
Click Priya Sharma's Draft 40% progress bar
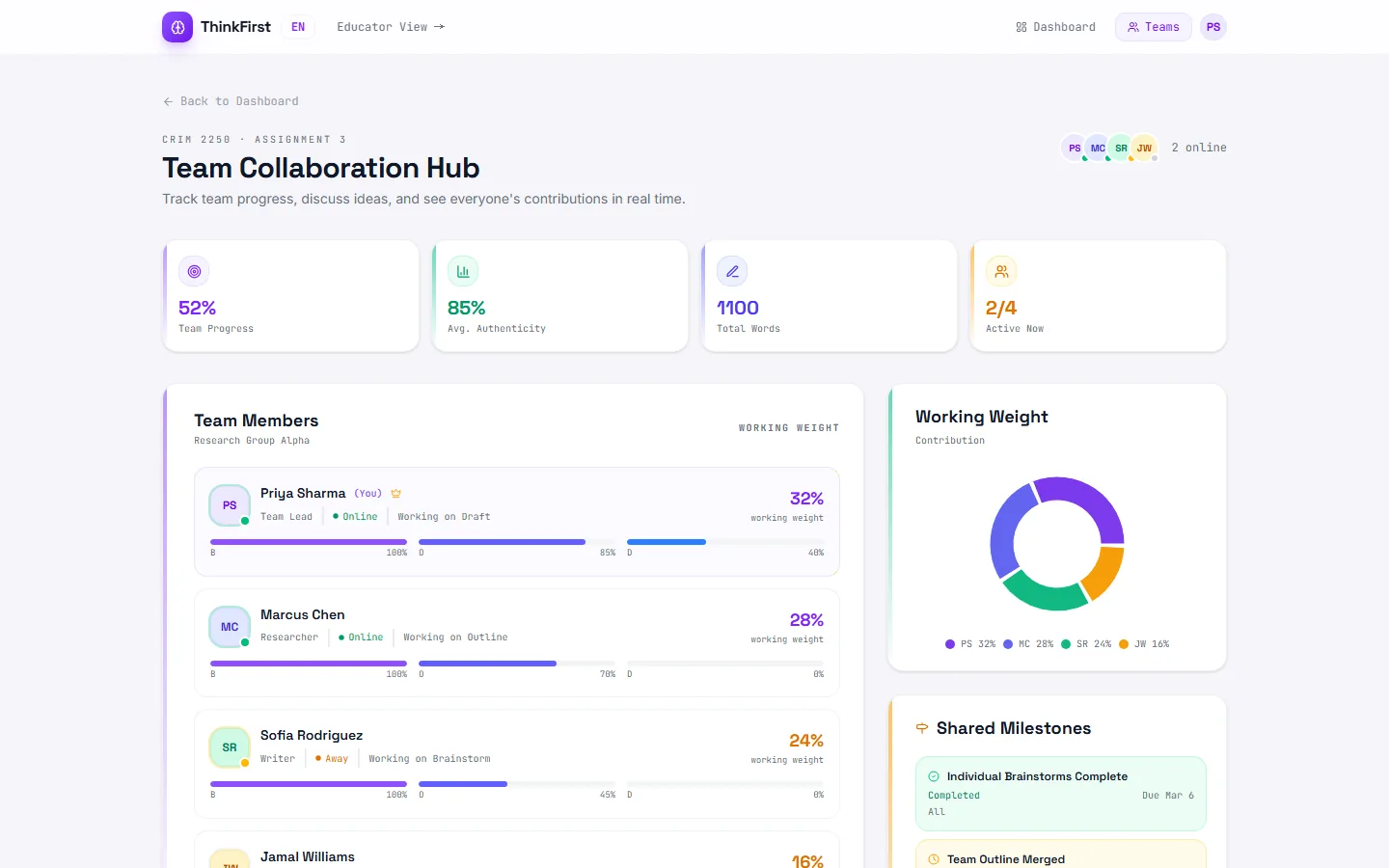(x=725, y=542)
